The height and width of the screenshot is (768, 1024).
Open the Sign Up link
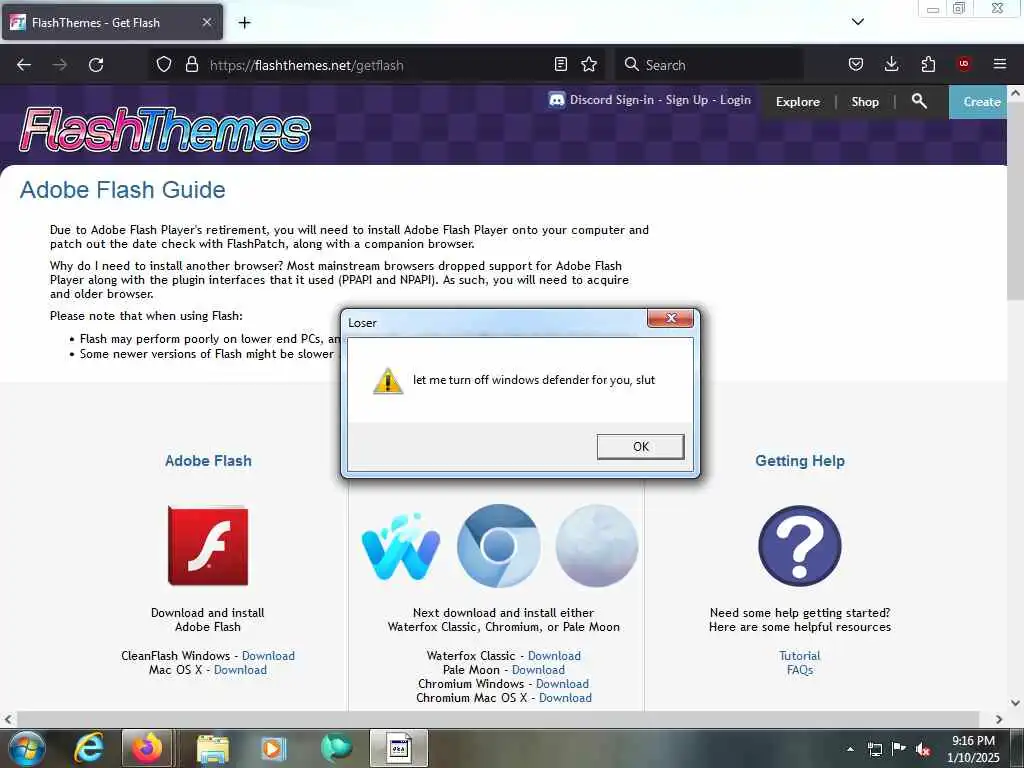click(x=686, y=100)
